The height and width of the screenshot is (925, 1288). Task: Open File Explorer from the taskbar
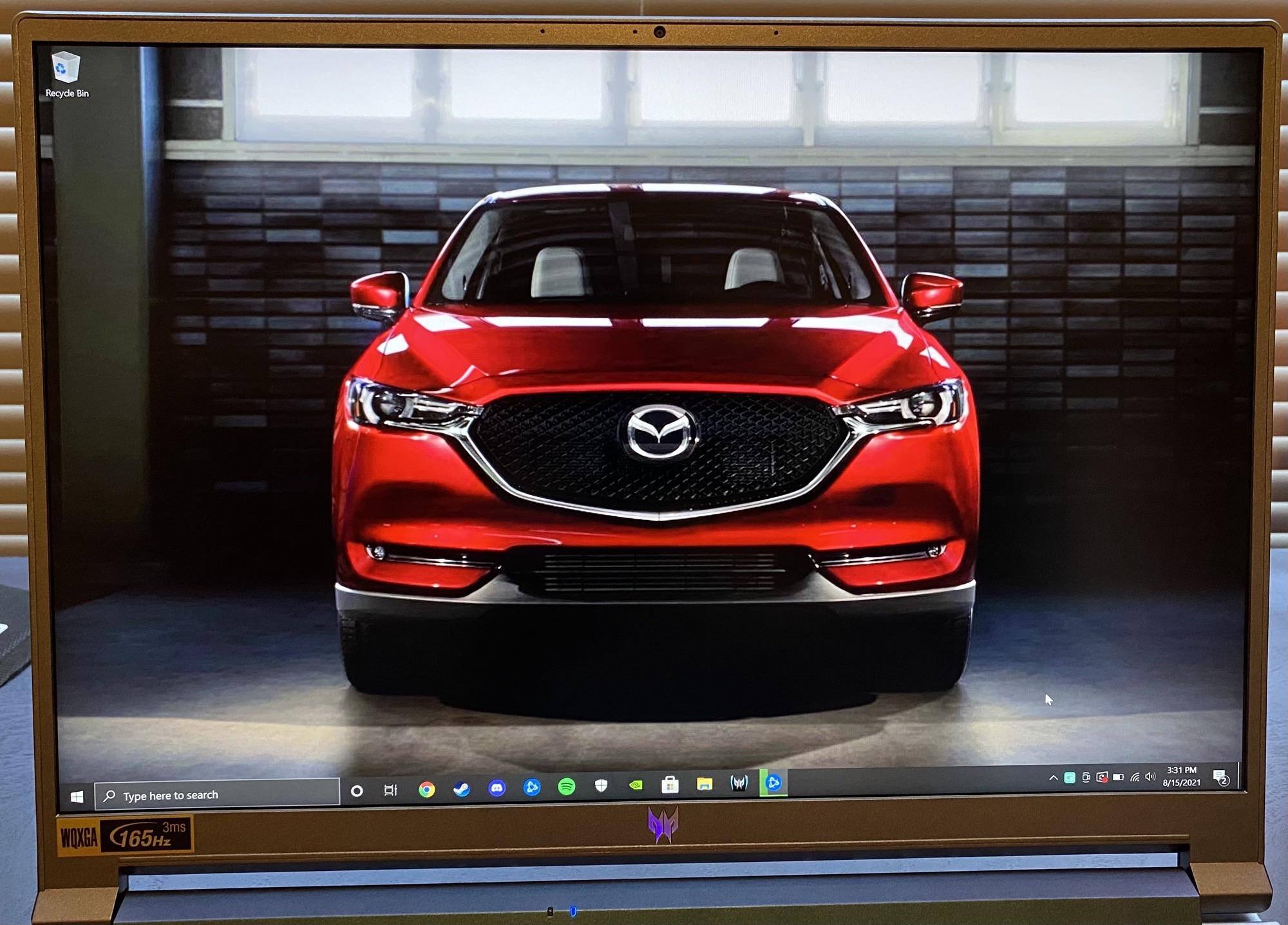pyautogui.click(x=705, y=783)
